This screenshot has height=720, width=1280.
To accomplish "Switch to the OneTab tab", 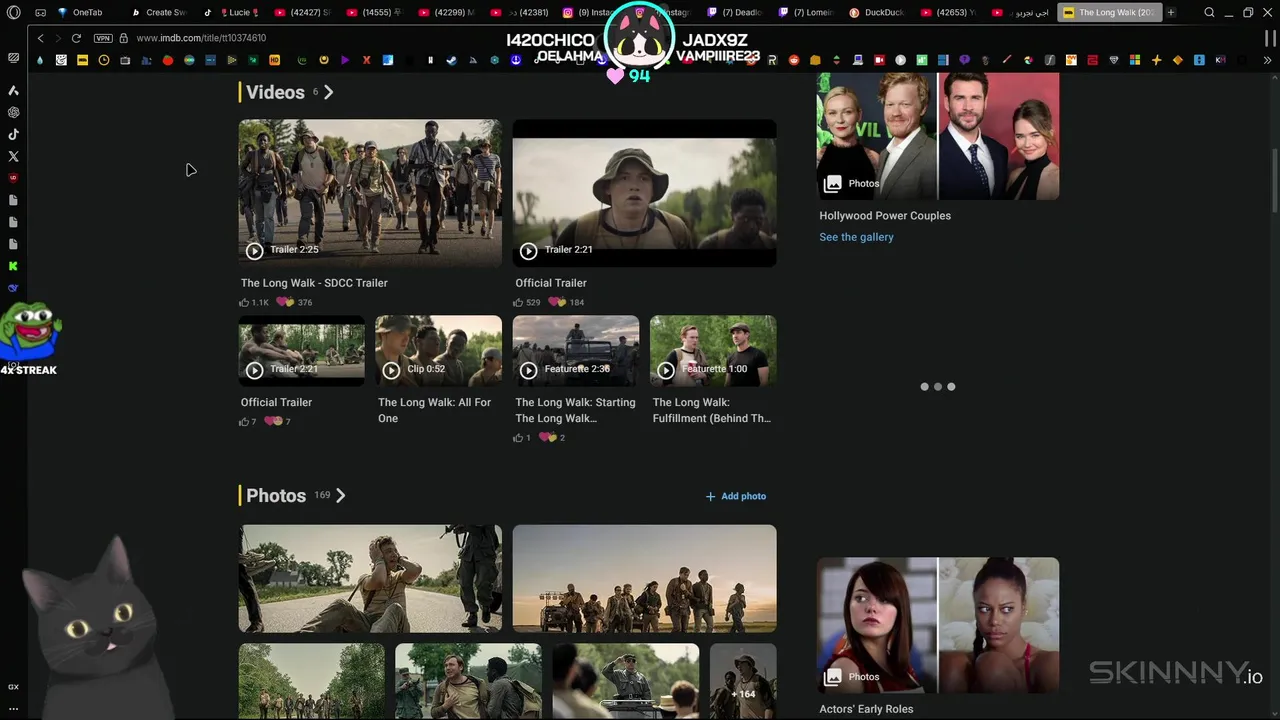I will (x=86, y=12).
